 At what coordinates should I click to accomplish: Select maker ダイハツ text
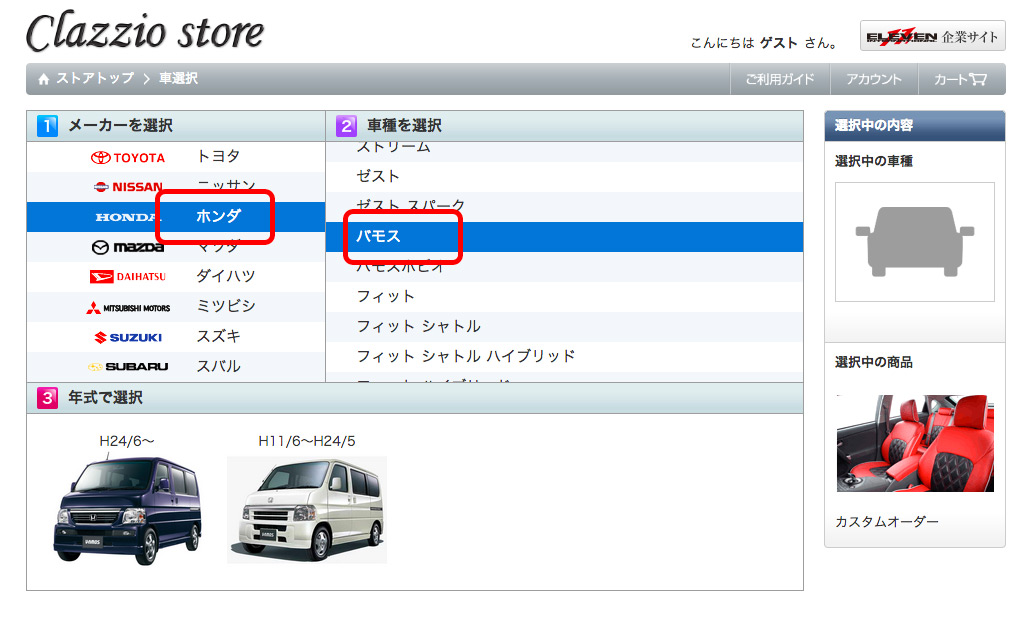pos(226,276)
